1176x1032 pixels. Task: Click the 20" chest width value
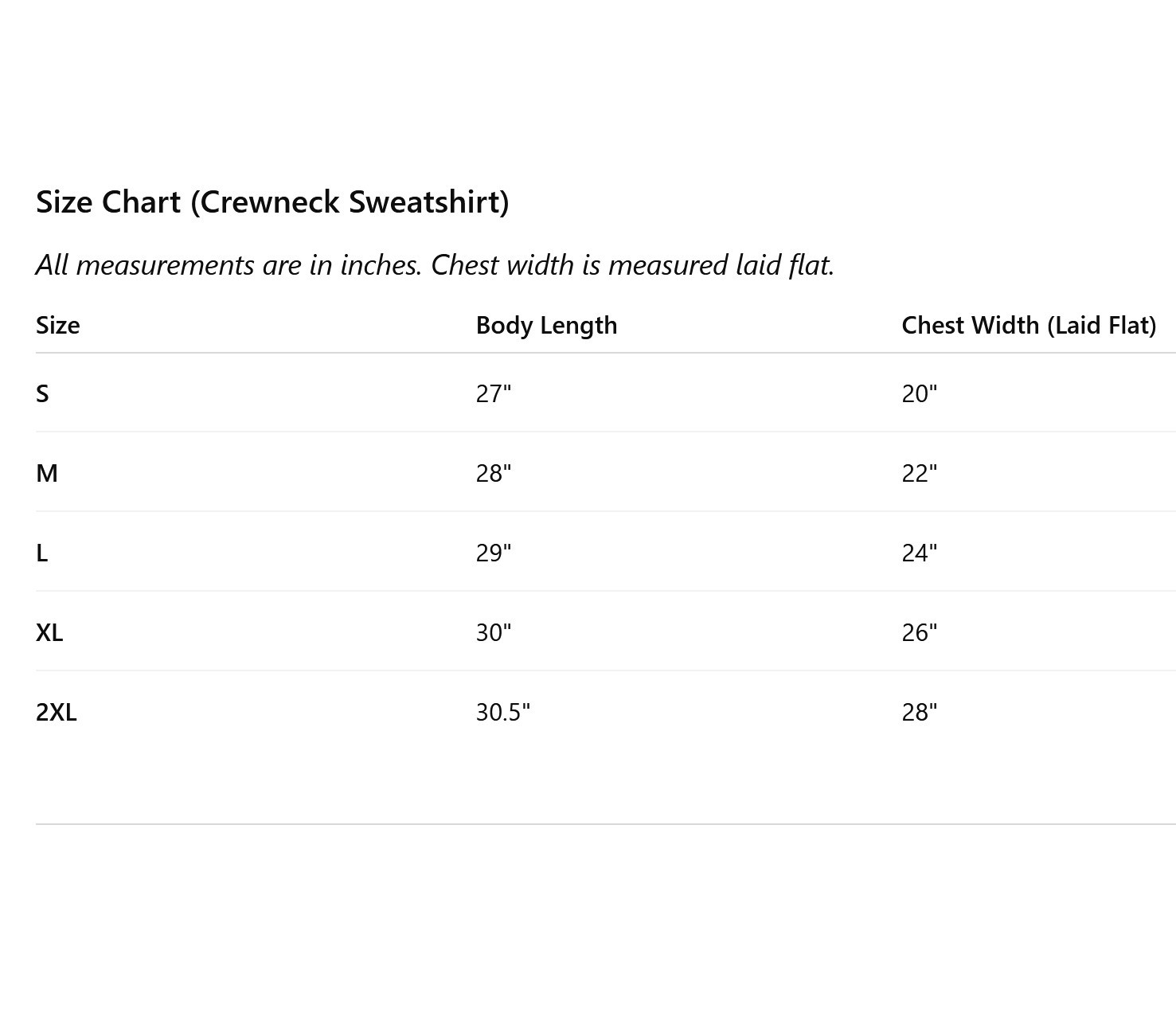click(x=920, y=393)
